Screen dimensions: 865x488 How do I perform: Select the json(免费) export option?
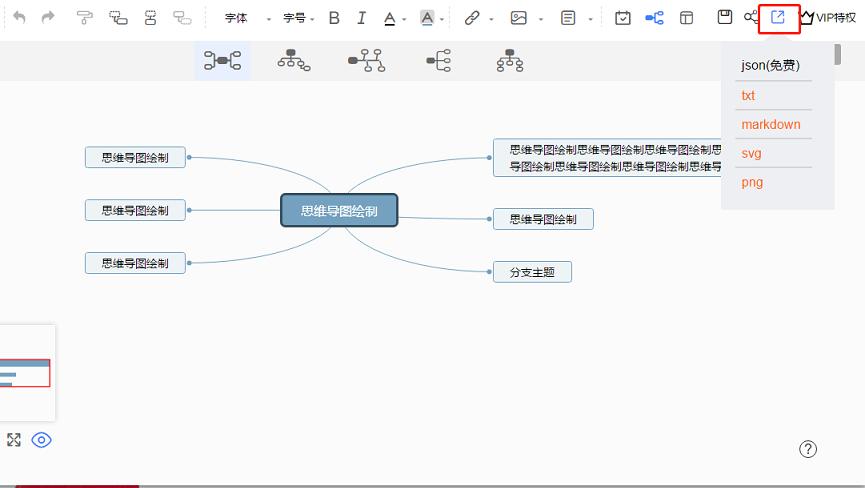point(770,66)
